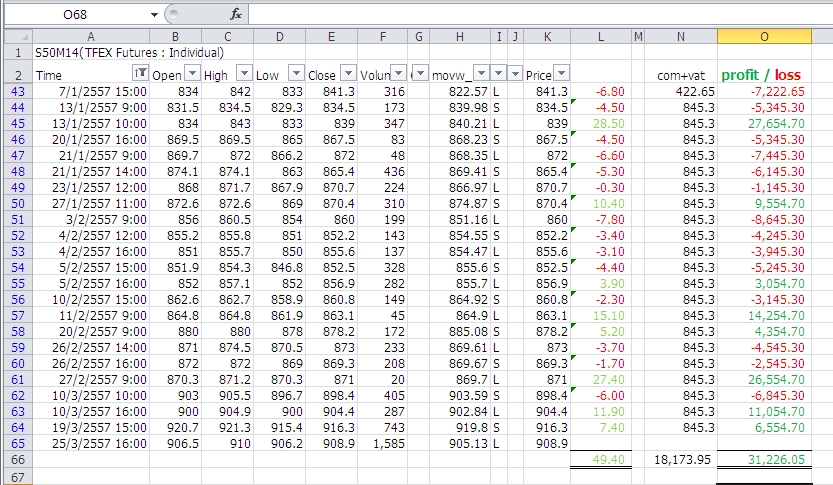Viewport: 833px width, 485px height.
Task: Select highlighted column O header
Action: coord(764,37)
